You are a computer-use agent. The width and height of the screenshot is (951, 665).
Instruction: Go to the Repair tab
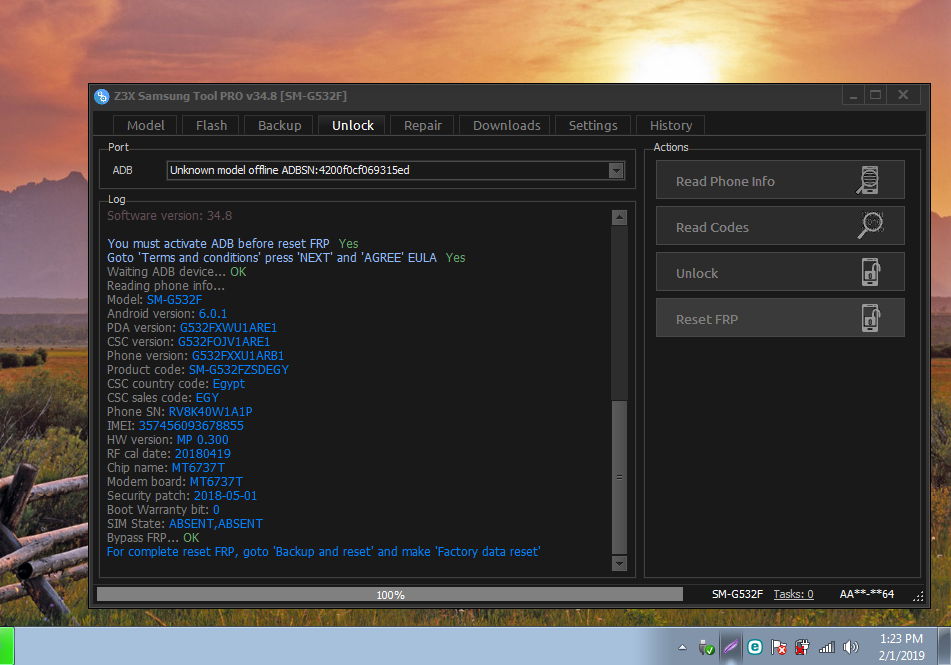[422, 125]
